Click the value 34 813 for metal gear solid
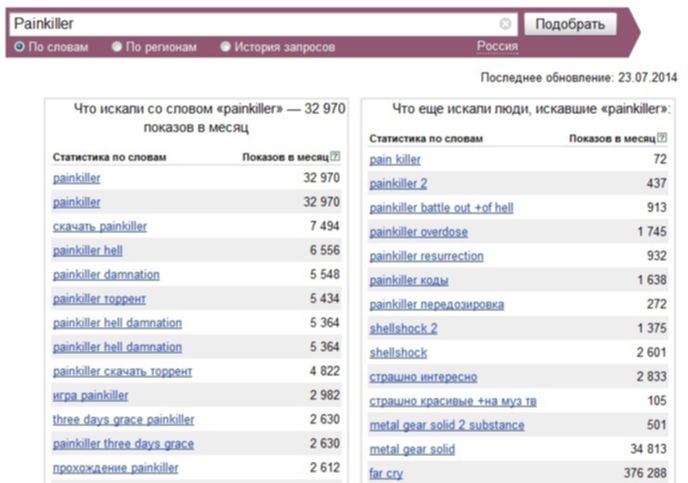Viewport: 688px width, 483px height. click(x=649, y=448)
